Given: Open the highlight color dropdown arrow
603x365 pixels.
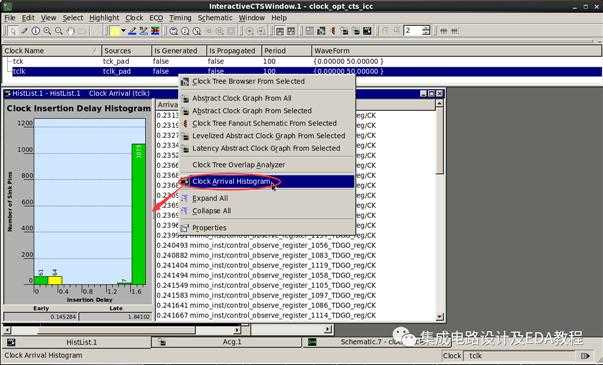Looking at the screenshot, I should (123, 31).
